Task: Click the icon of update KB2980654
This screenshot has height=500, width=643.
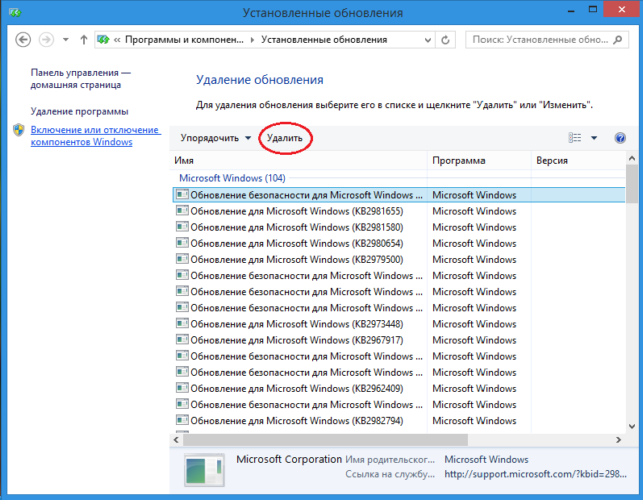Action: click(x=182, y=243)
